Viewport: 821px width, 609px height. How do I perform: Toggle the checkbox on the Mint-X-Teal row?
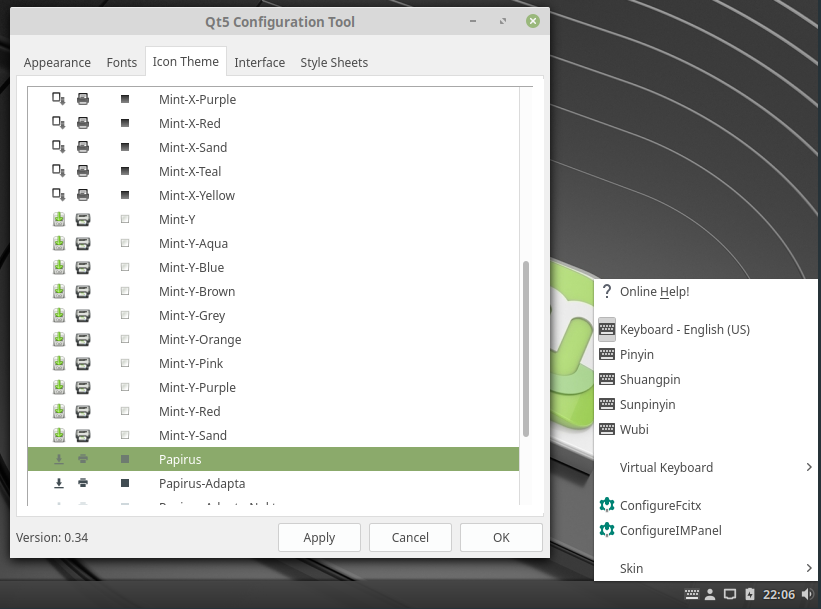tap(125, 171)
